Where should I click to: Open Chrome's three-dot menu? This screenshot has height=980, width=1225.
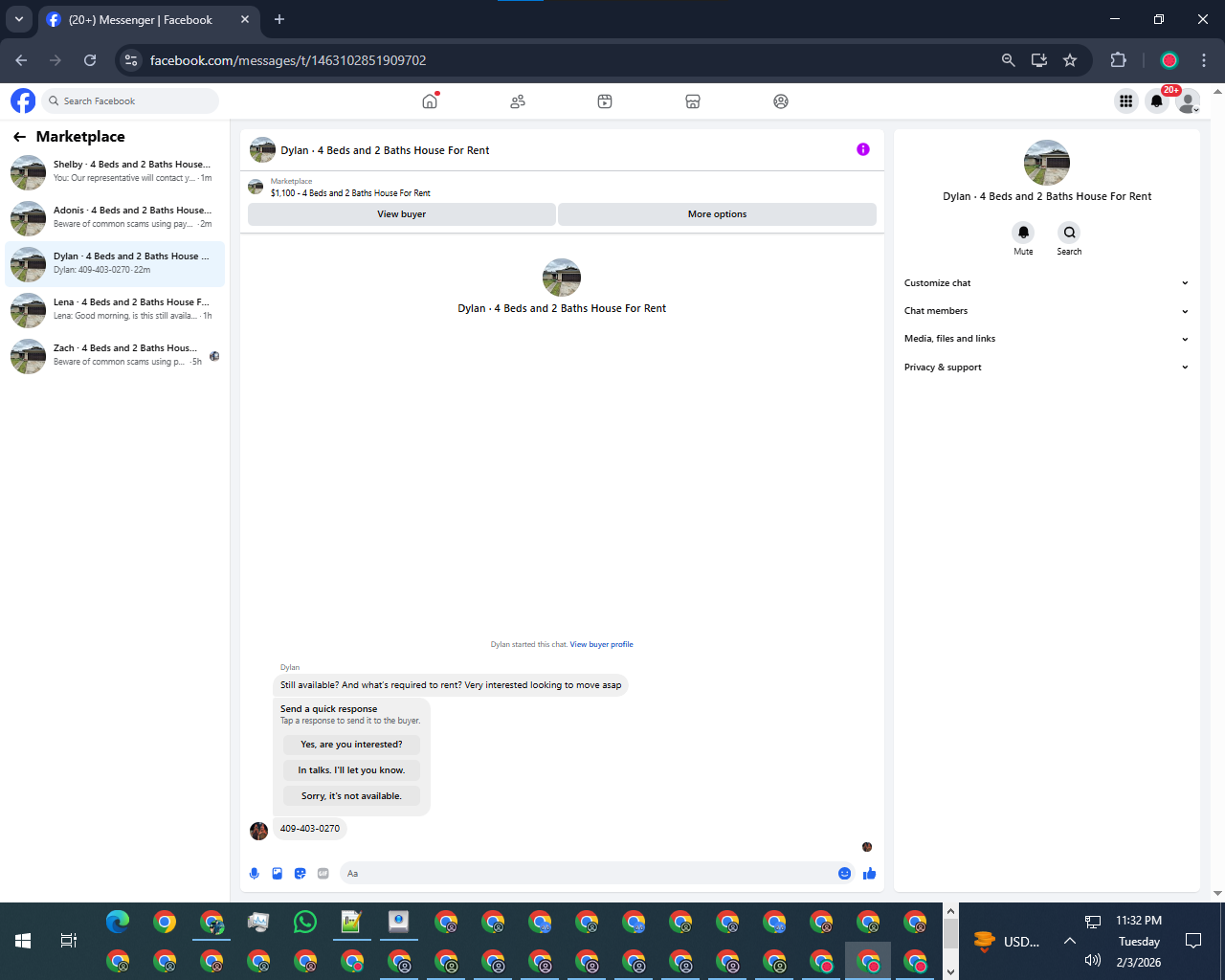click(1204, 60)
